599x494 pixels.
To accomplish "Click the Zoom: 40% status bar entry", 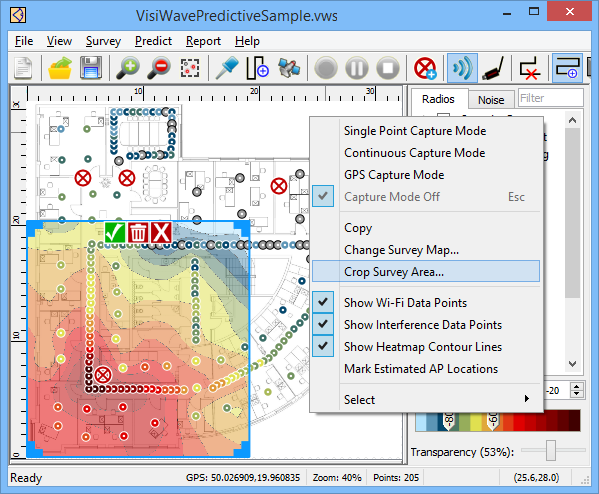I will click(x=337, y=478).
